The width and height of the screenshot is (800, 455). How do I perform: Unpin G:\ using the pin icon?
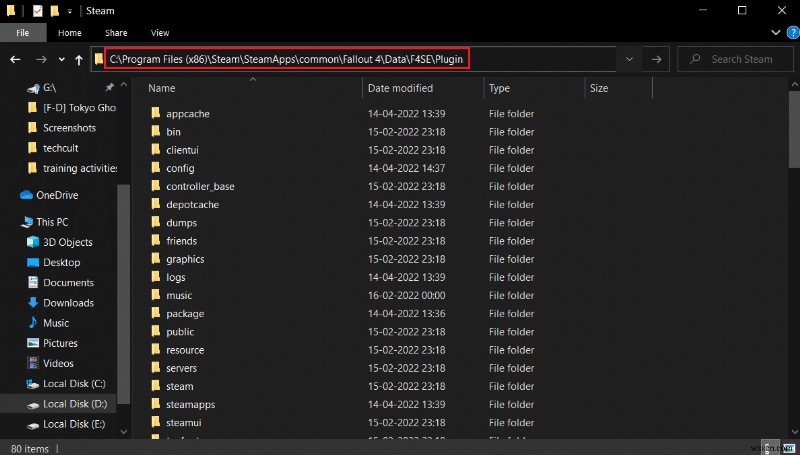pyautogui.click(x=109, y=88)
